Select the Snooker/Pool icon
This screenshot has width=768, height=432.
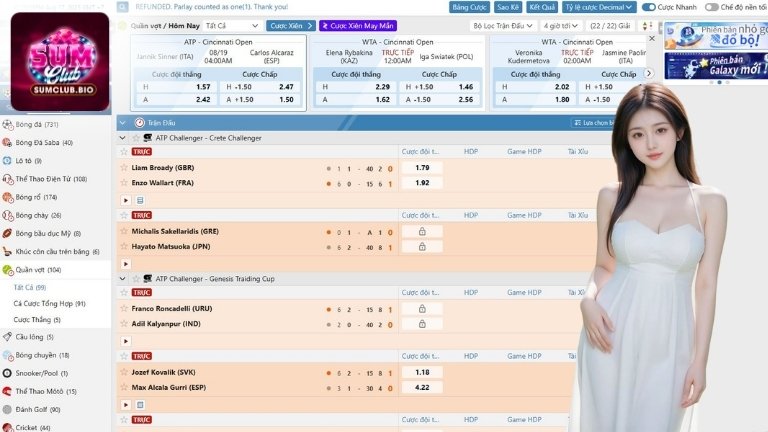click(7, 373)
